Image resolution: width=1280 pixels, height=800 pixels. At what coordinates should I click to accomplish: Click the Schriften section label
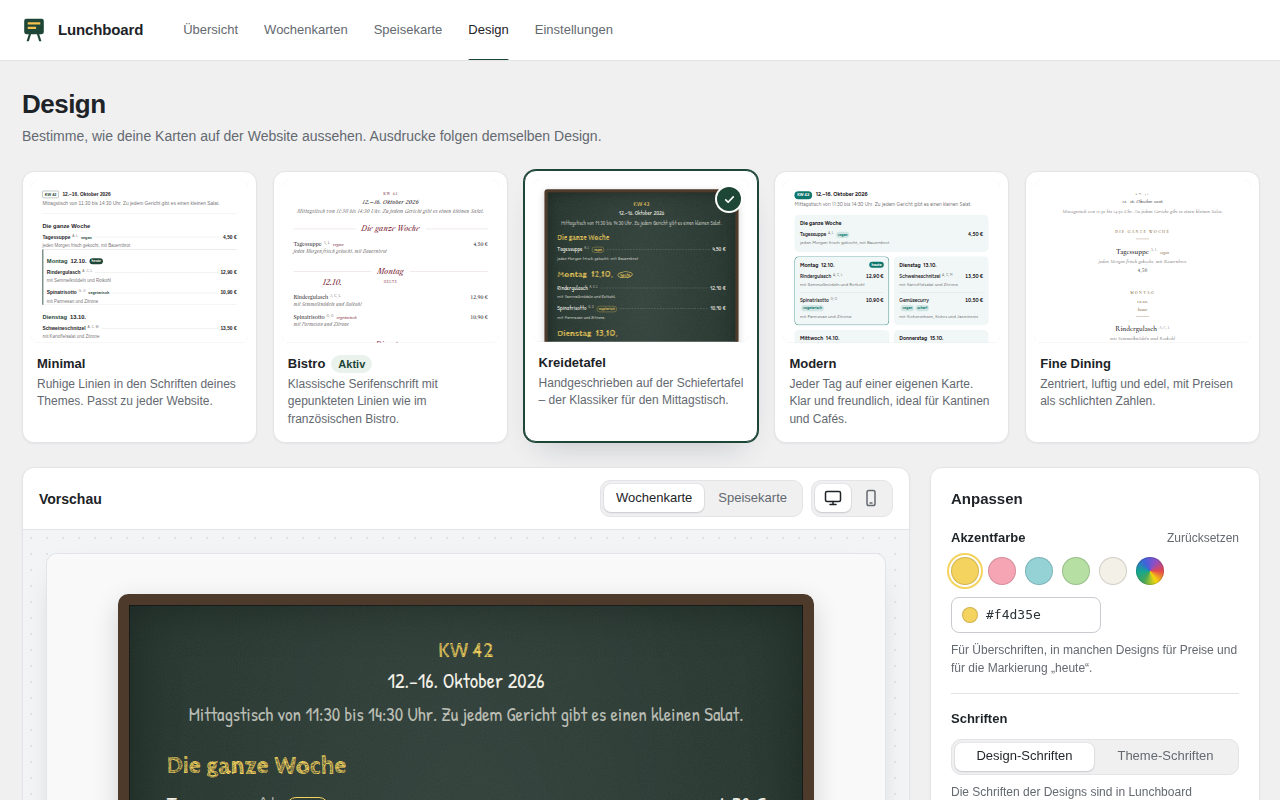click(979, 719)
